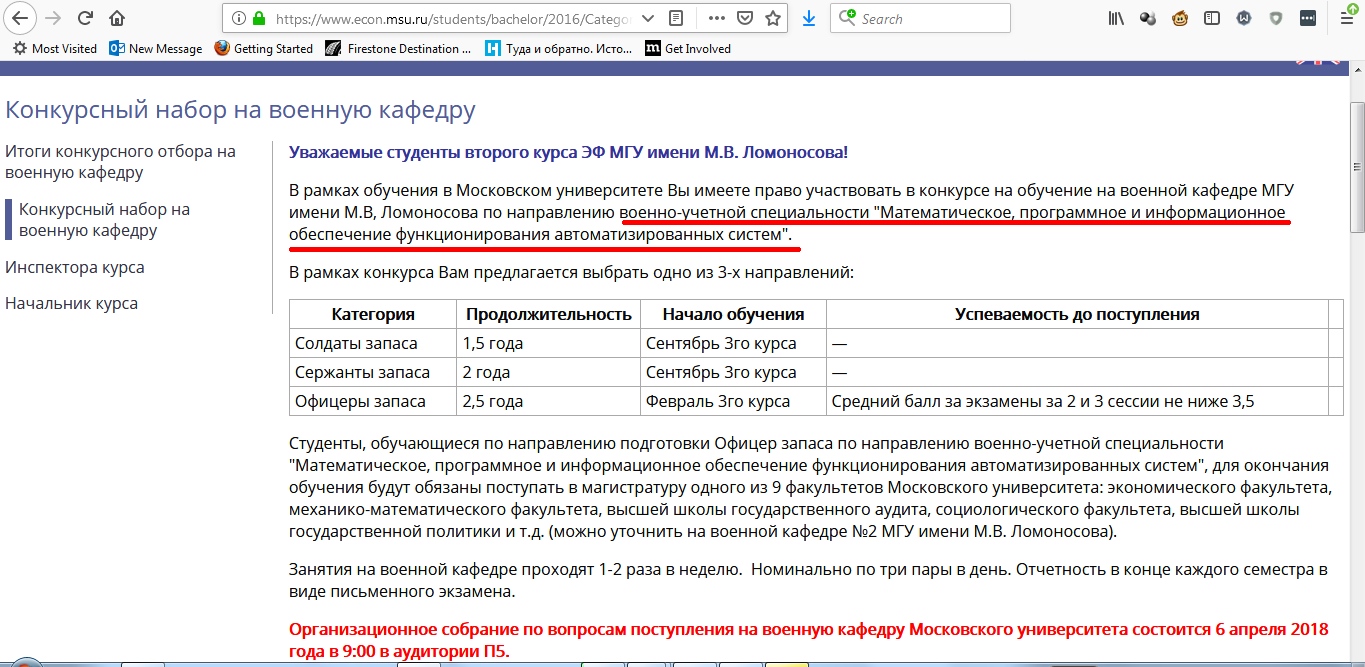Open the Greasemonkey monkey extension
This screenshot has width=1365, height=667.
[x=1181, y=18]
